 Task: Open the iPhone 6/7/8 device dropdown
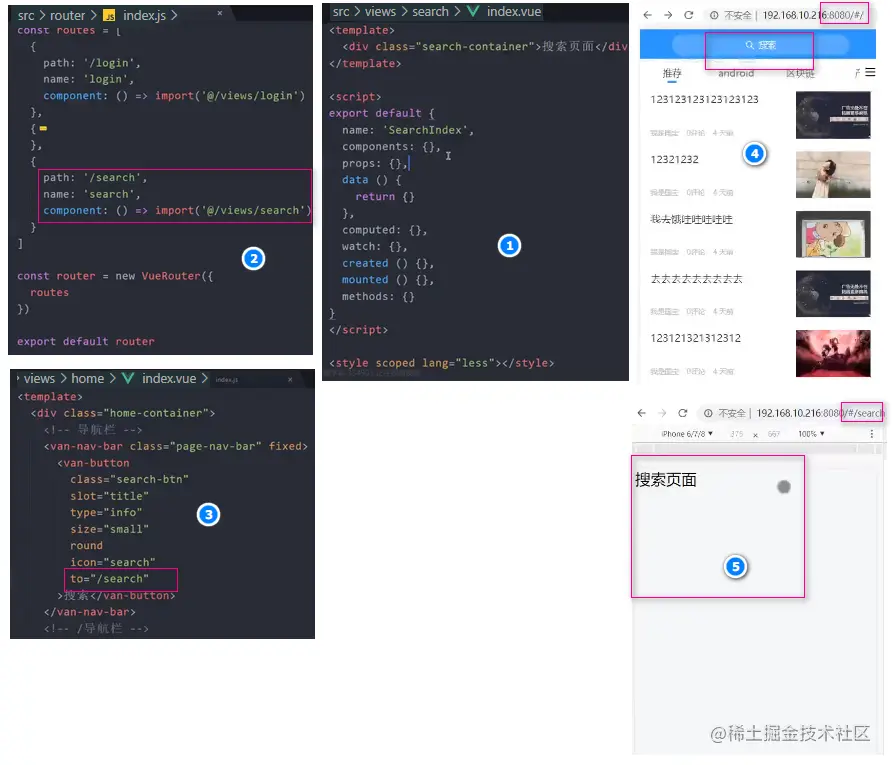point(687,434)
